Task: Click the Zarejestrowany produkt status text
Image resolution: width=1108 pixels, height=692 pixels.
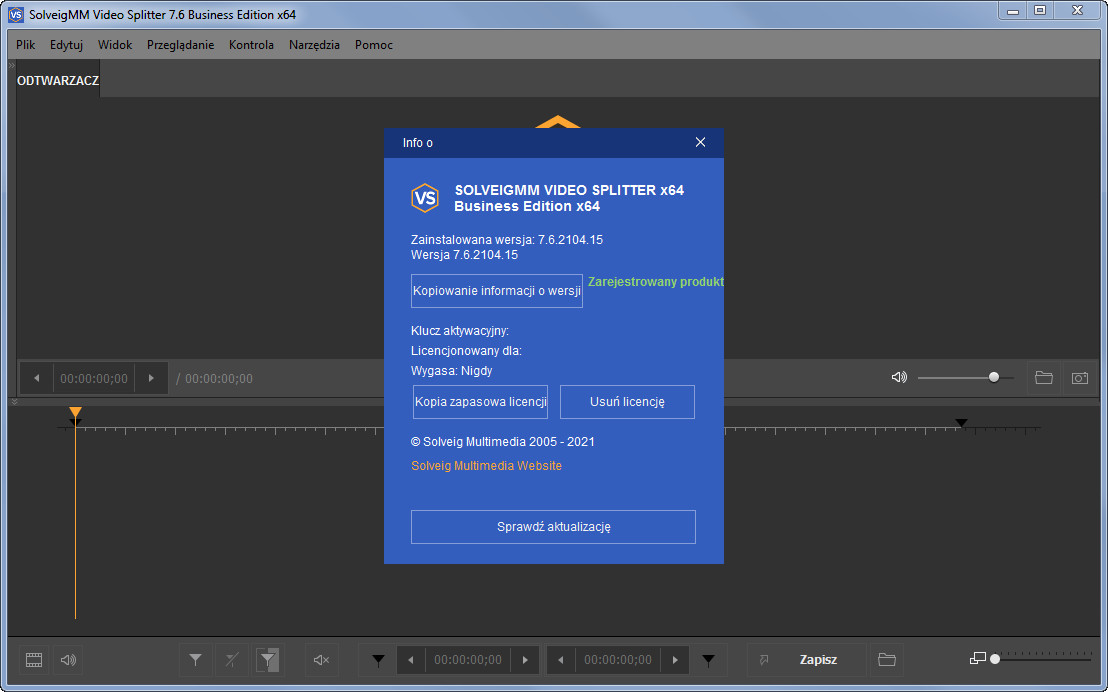Action: tap(656, 281)
